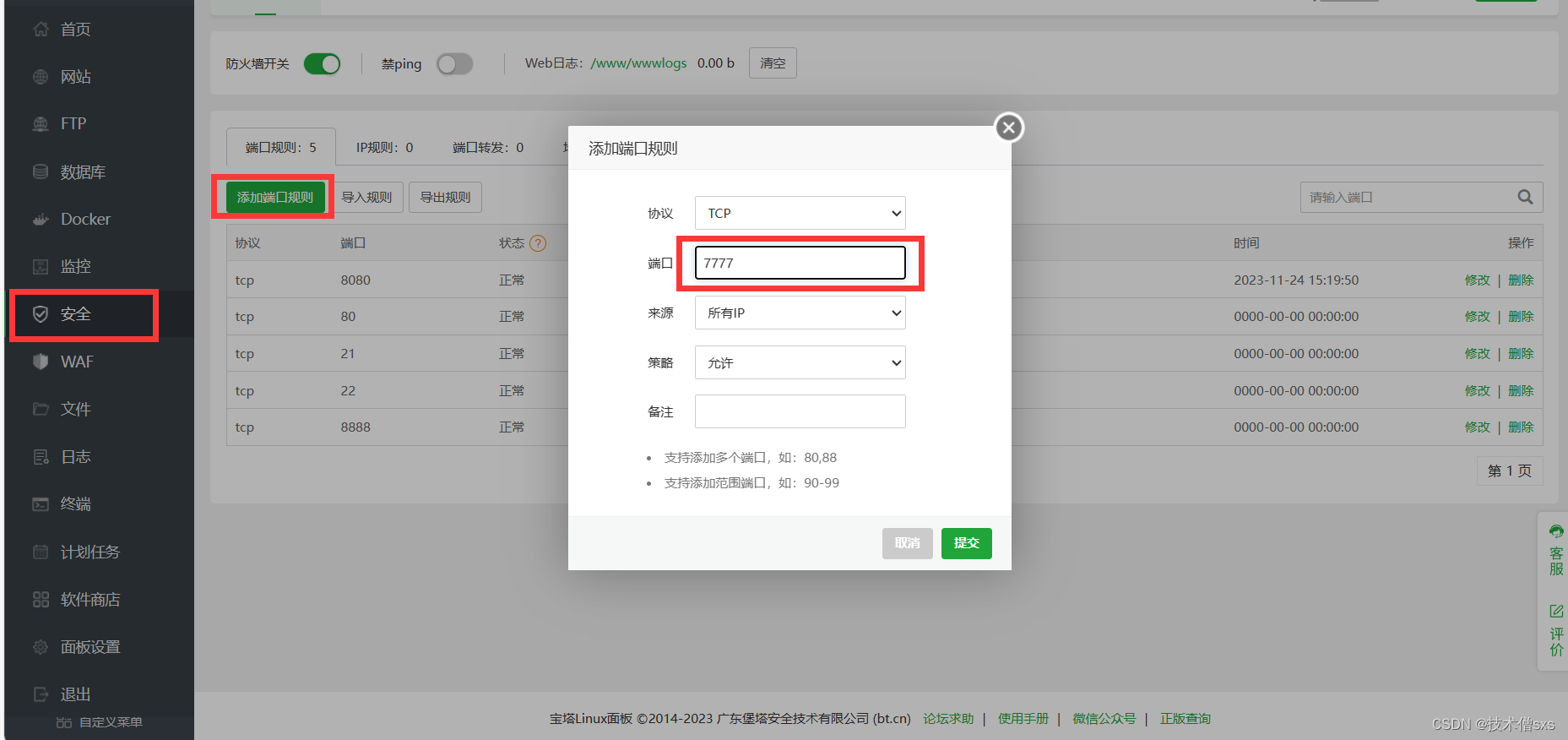Toggle the 防火墙开关 switch
This screenshot has width=1568, height=740.
[322, 64]
